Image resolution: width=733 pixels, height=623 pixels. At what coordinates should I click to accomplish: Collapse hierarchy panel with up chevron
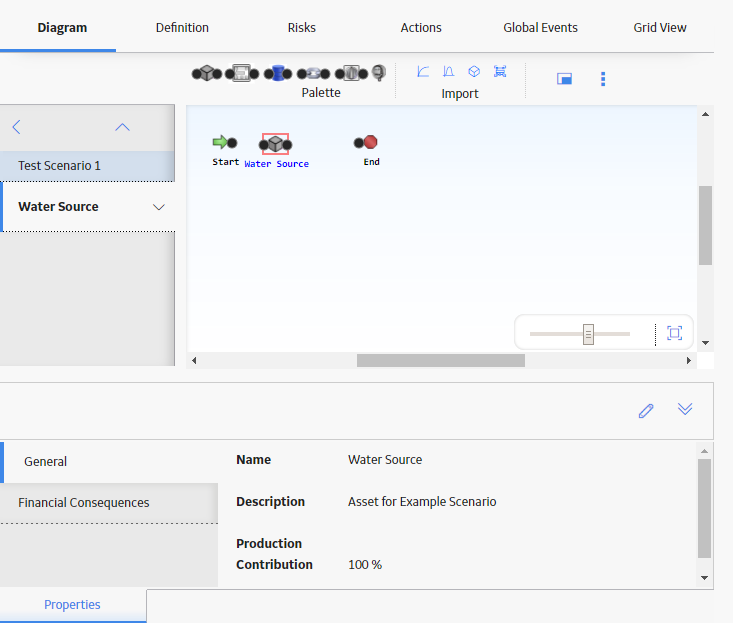122,127
